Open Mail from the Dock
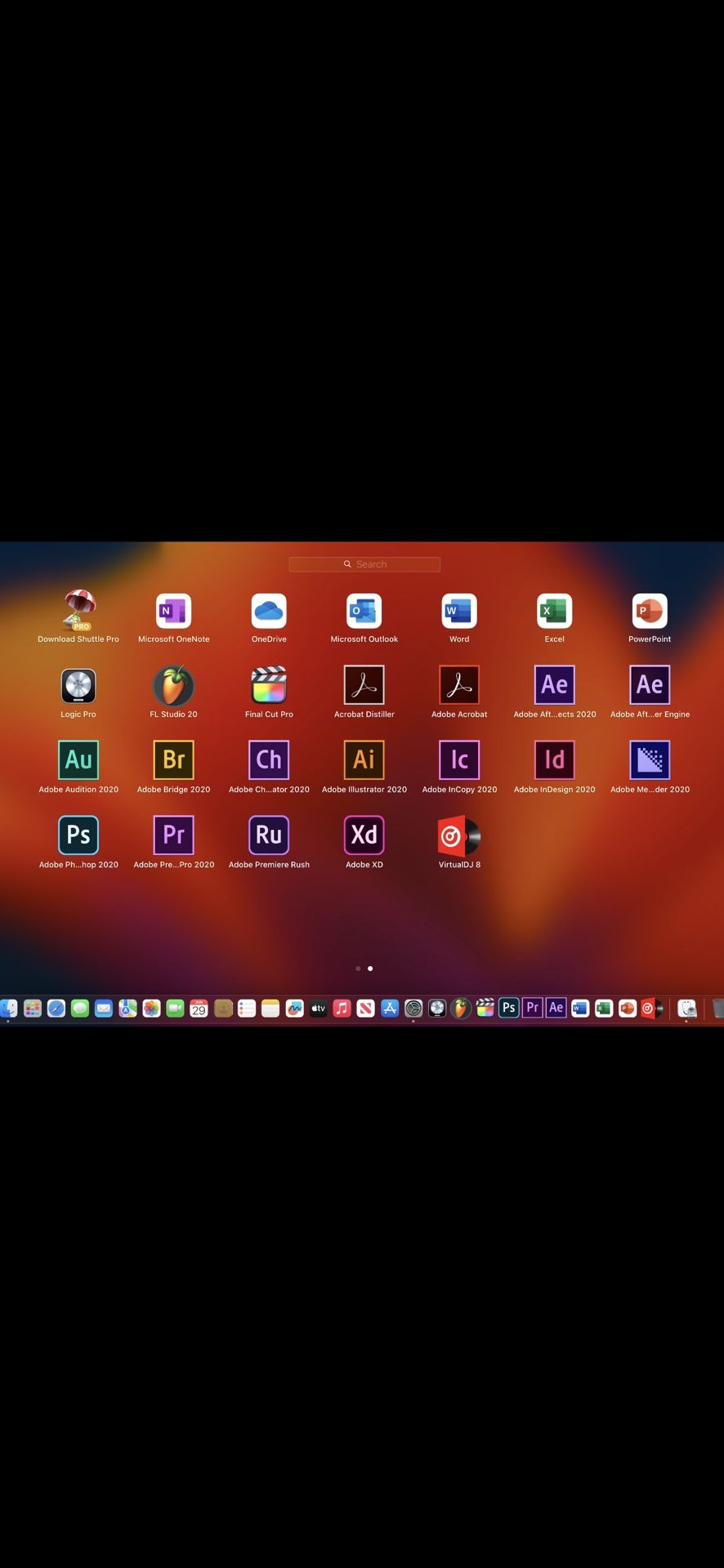The height and width of the screenshot is (1568, 724). [x=104, y=1009]
